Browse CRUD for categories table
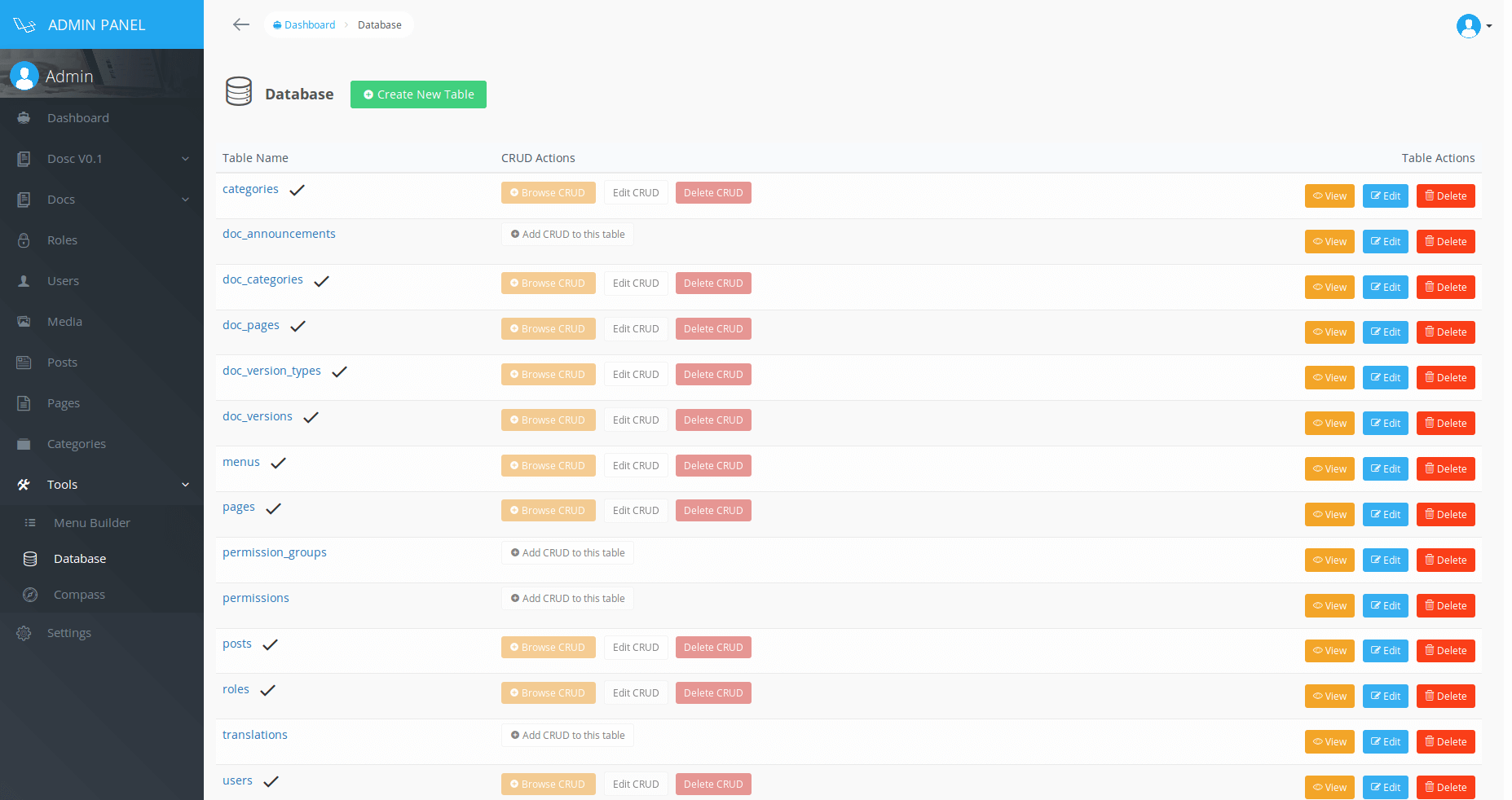The height and width of the screenshot is (800, 1512). pos(548,193)
